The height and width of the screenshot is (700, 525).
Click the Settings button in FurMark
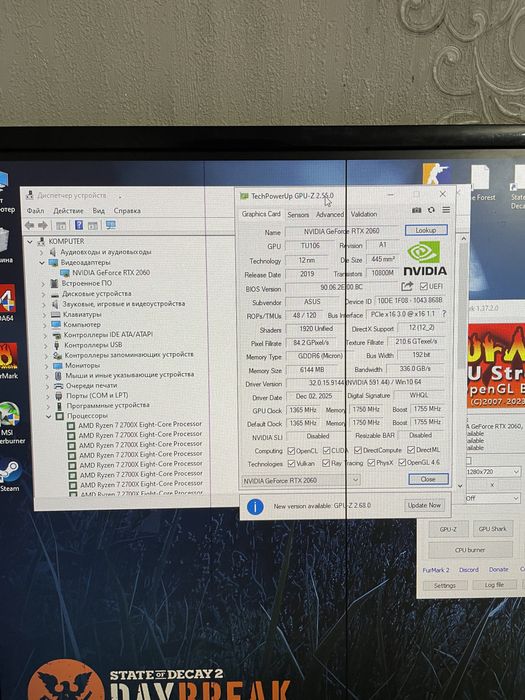click(x=445, y=585)
